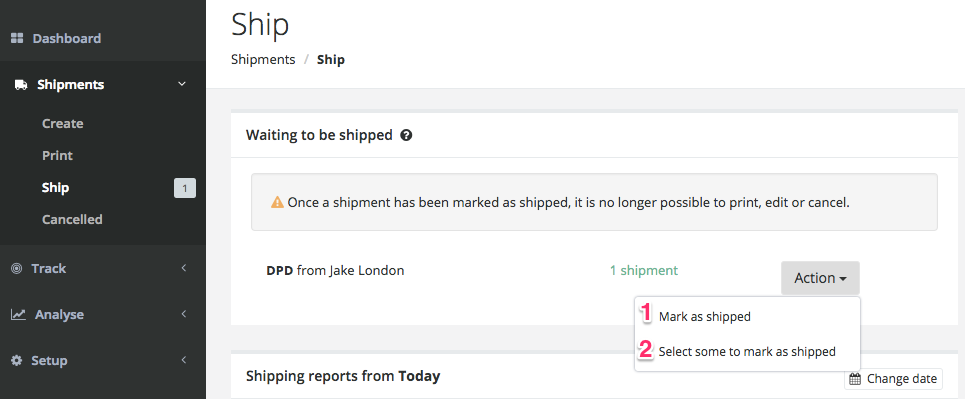The width and height of the screenshot is (965, 399).
Task: Click the Shipments breadcrumb link
Action: 263,60
